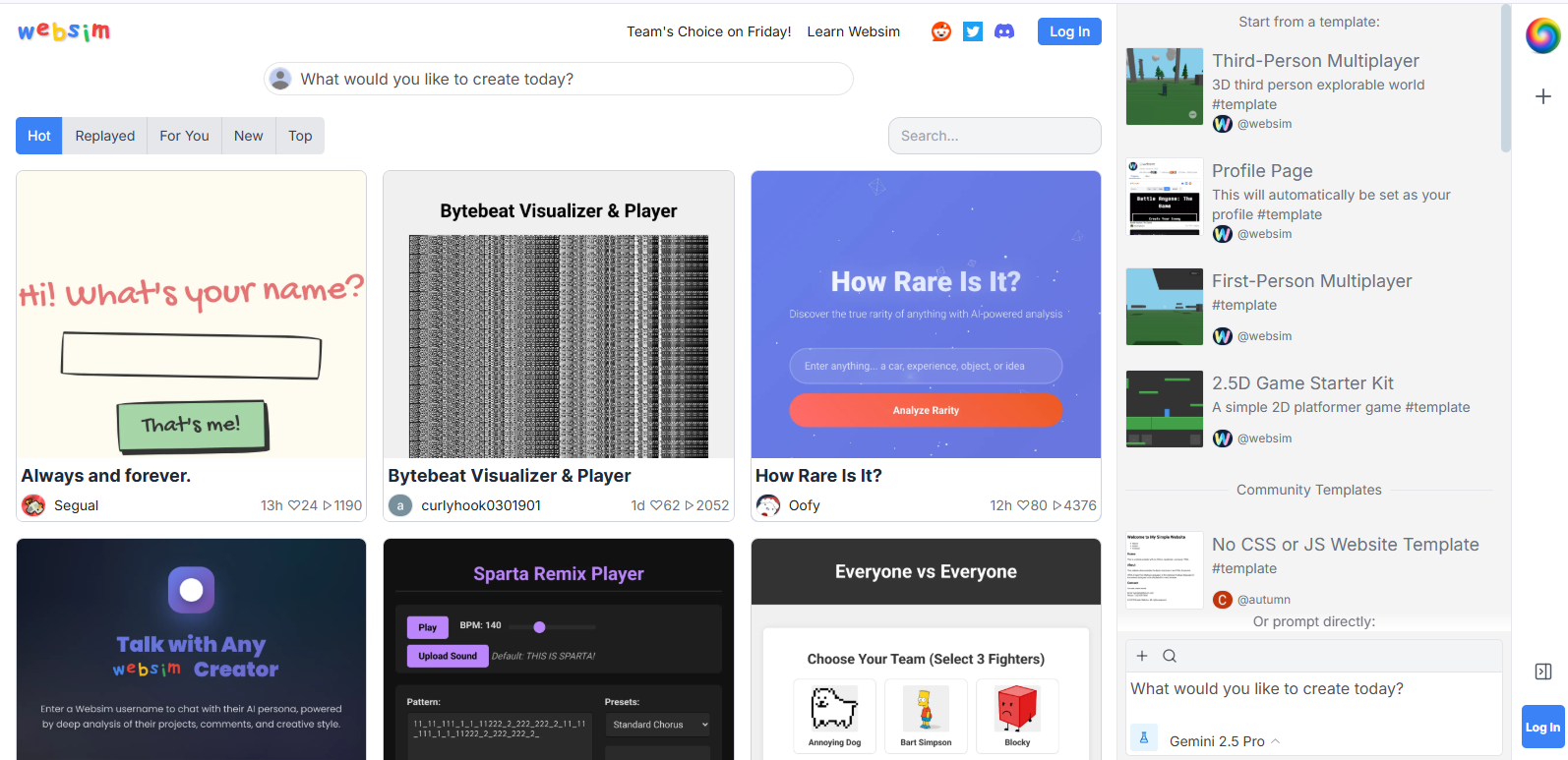Click the user avatar icon in create prompt bar
The width and height of the screenshot is (1568, 760).
click(280, 79)
